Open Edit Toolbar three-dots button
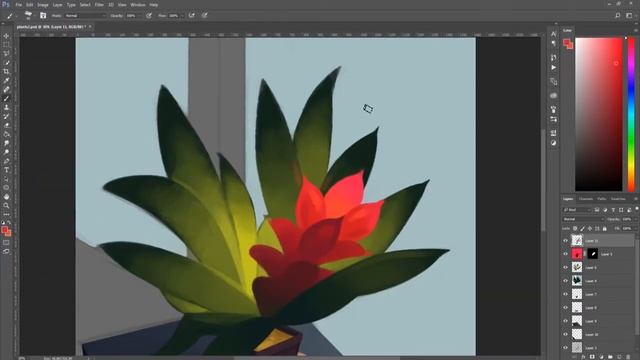Screen dimensions: 640x360 point(6,214)
